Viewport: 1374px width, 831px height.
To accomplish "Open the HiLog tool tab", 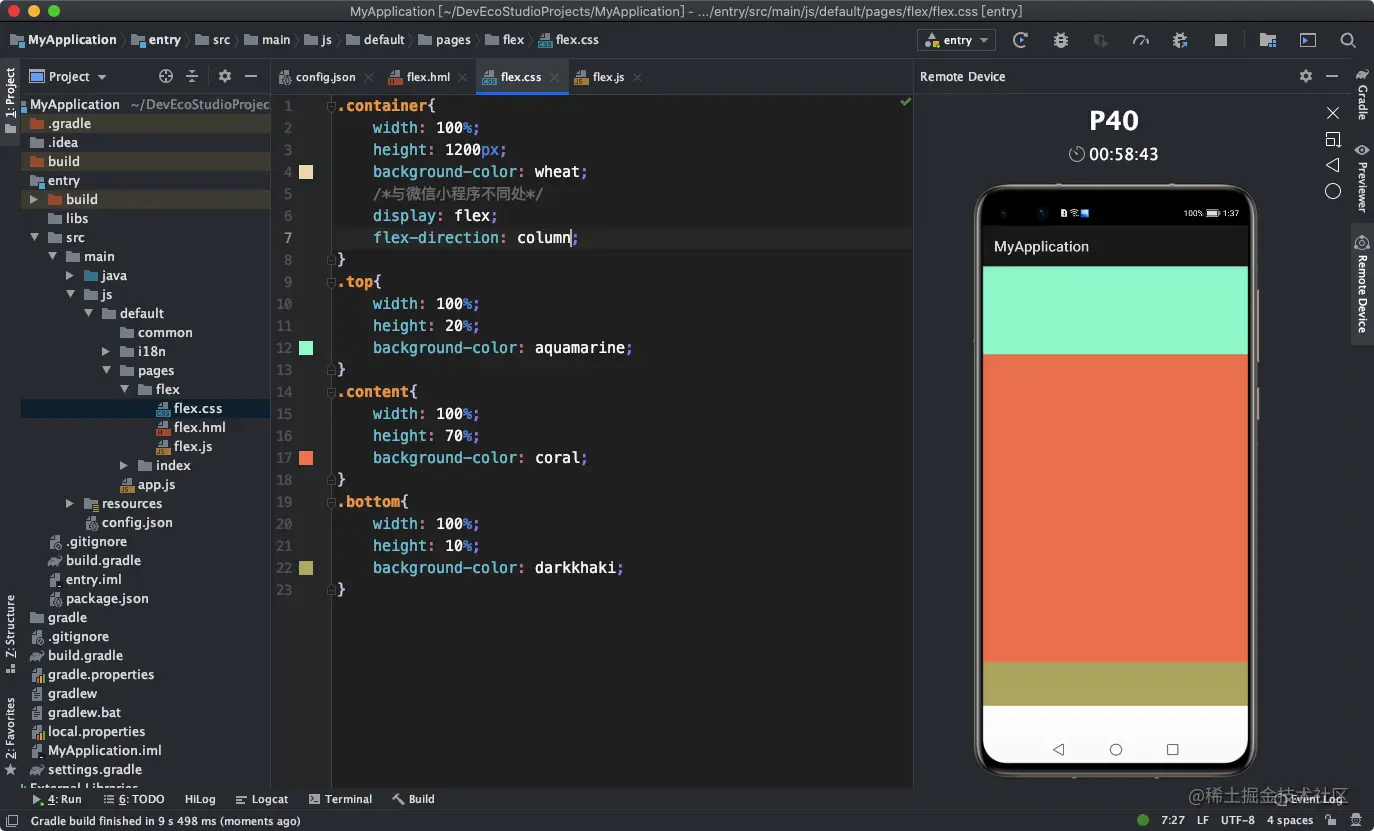I will (200, 799).
